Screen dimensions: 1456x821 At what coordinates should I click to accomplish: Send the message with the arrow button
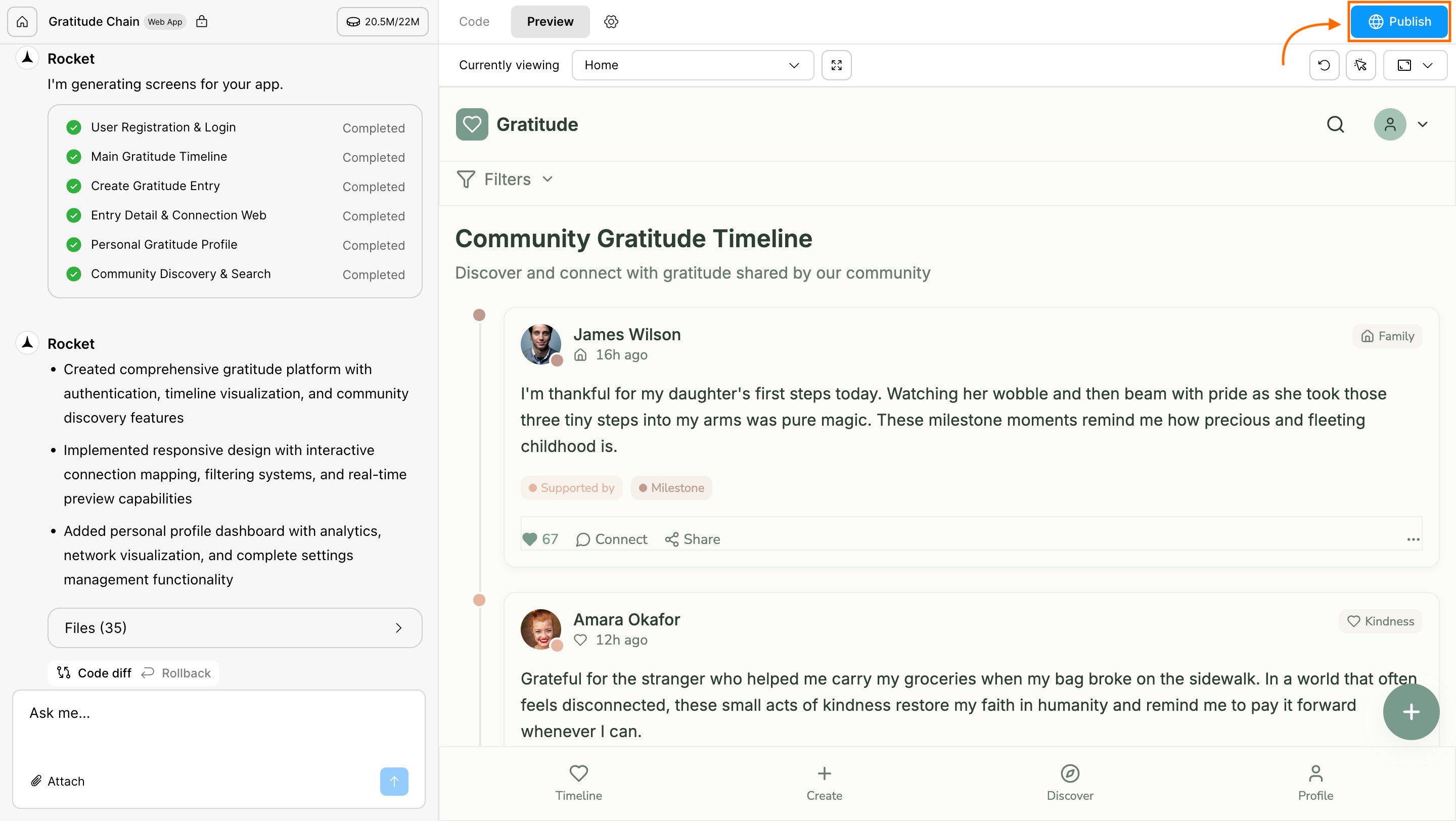[394, 781]
